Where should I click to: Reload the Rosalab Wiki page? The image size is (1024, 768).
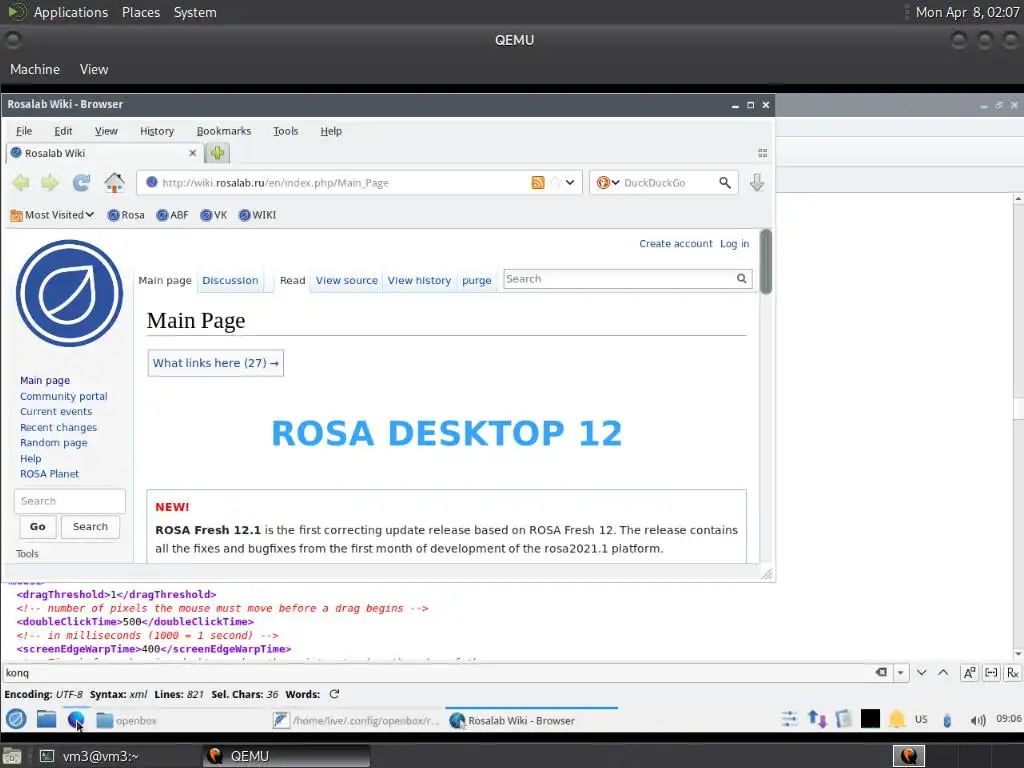click(81, 183)
